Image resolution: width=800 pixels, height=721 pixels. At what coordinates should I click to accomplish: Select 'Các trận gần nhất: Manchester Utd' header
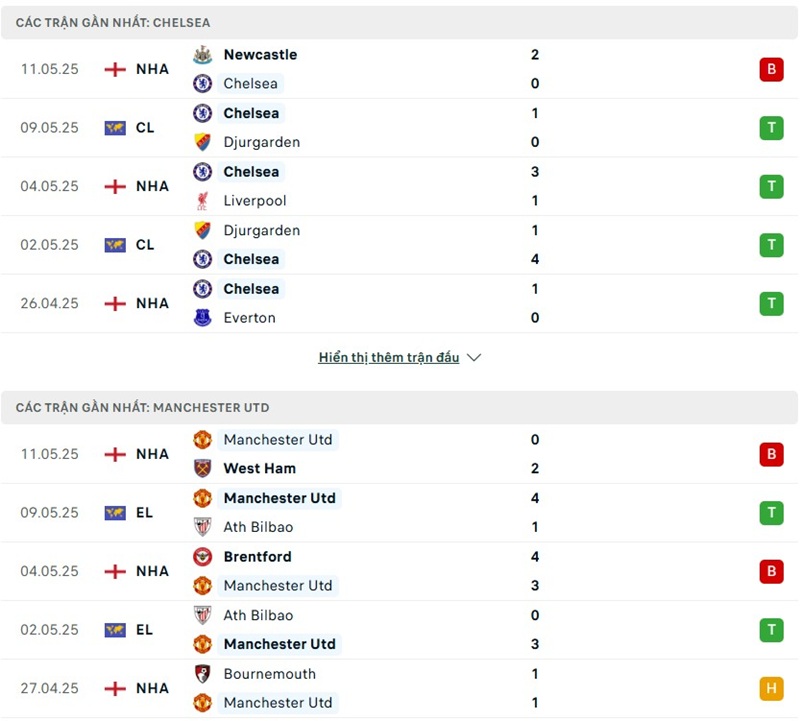coord(142,408)
